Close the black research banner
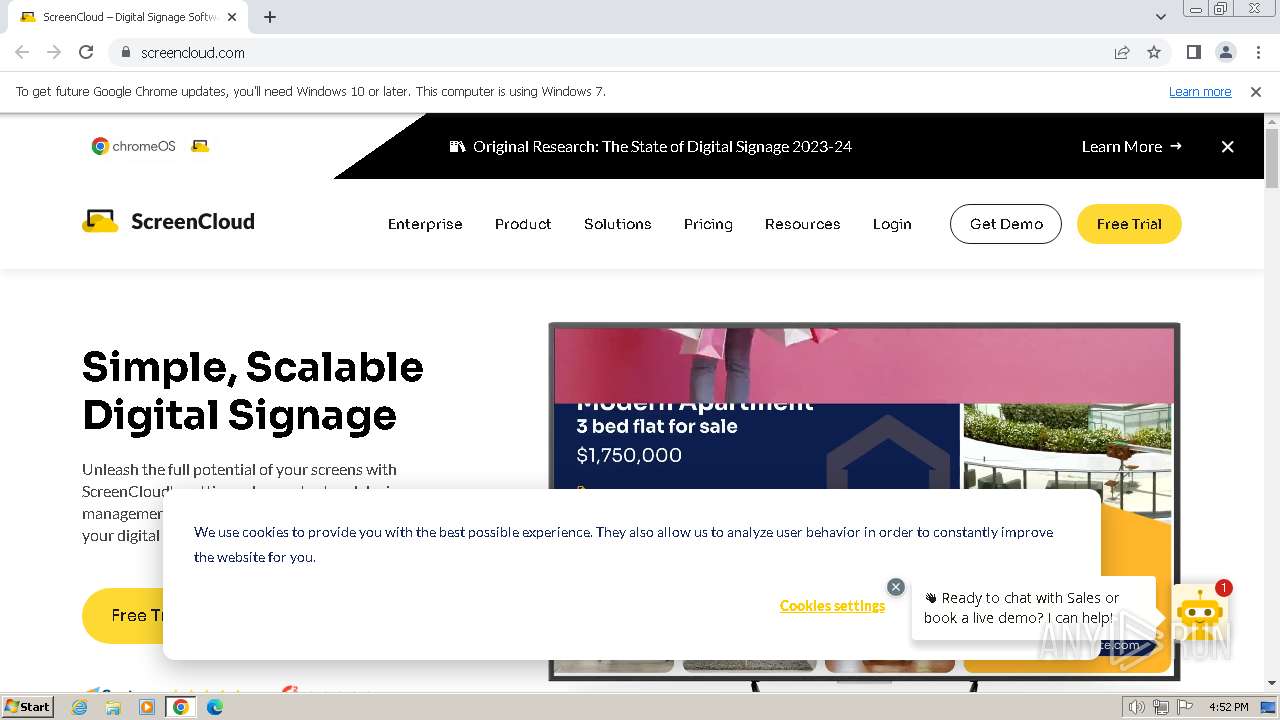 [x=1227, y=146]
